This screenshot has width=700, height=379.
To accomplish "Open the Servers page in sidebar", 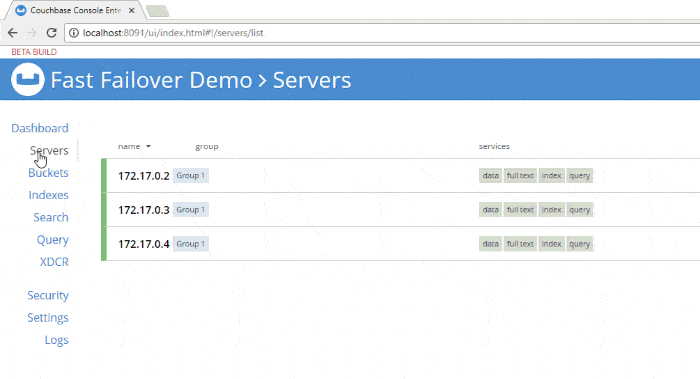I will (x=49, y=150).
